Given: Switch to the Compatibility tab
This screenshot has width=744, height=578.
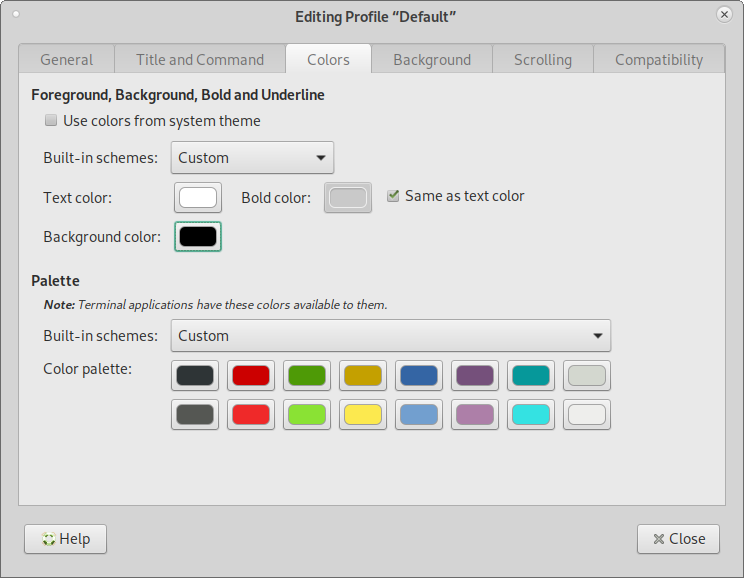Looking at the screenshot, I should [x=659, y=59].
